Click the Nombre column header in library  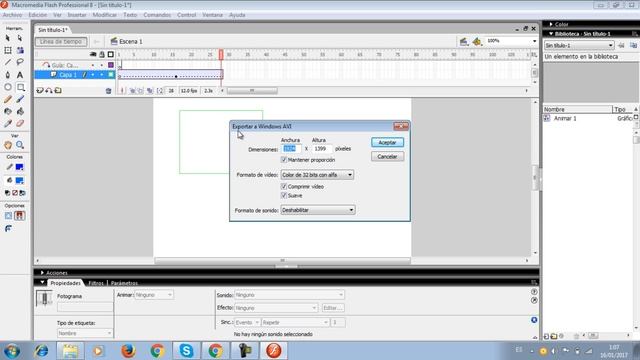click(578, 109)
